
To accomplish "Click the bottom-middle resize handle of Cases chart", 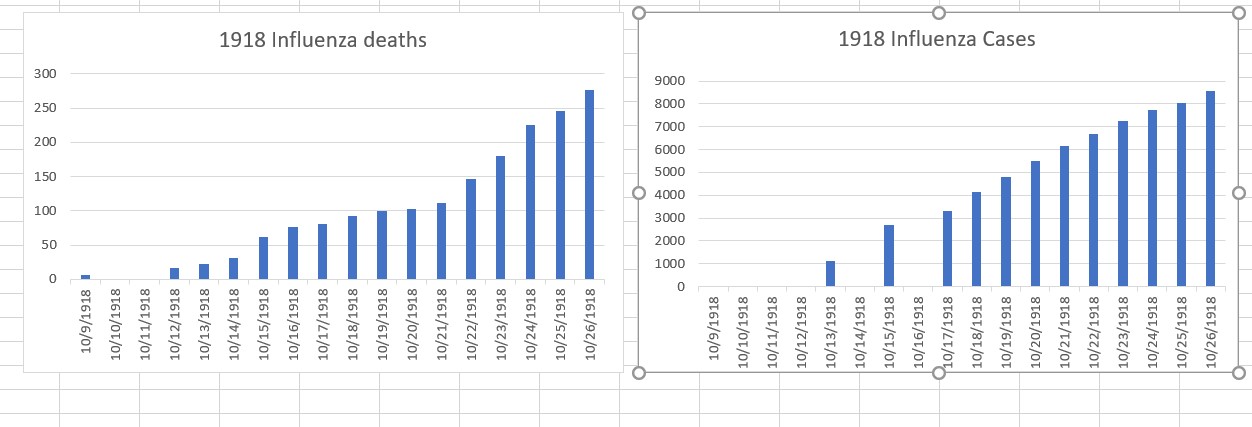I will click(x=938, y=373).
